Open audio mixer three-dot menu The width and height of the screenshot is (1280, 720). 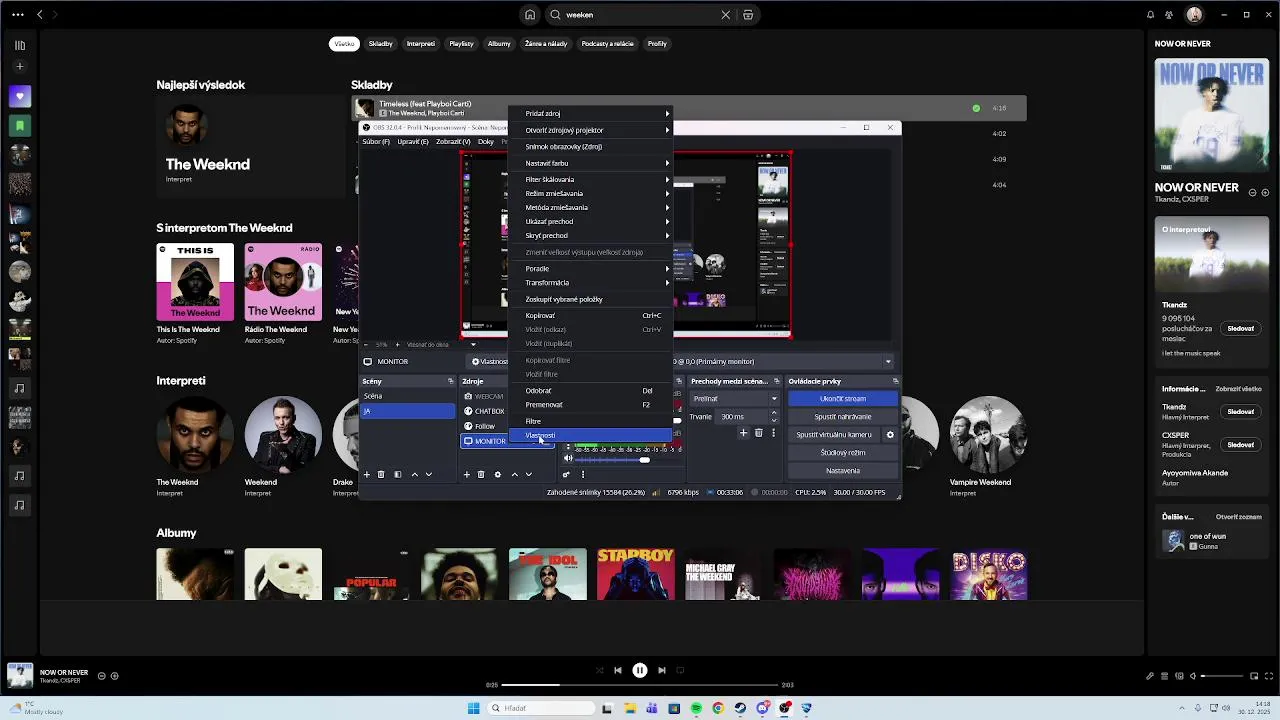[x=583, y=474]
